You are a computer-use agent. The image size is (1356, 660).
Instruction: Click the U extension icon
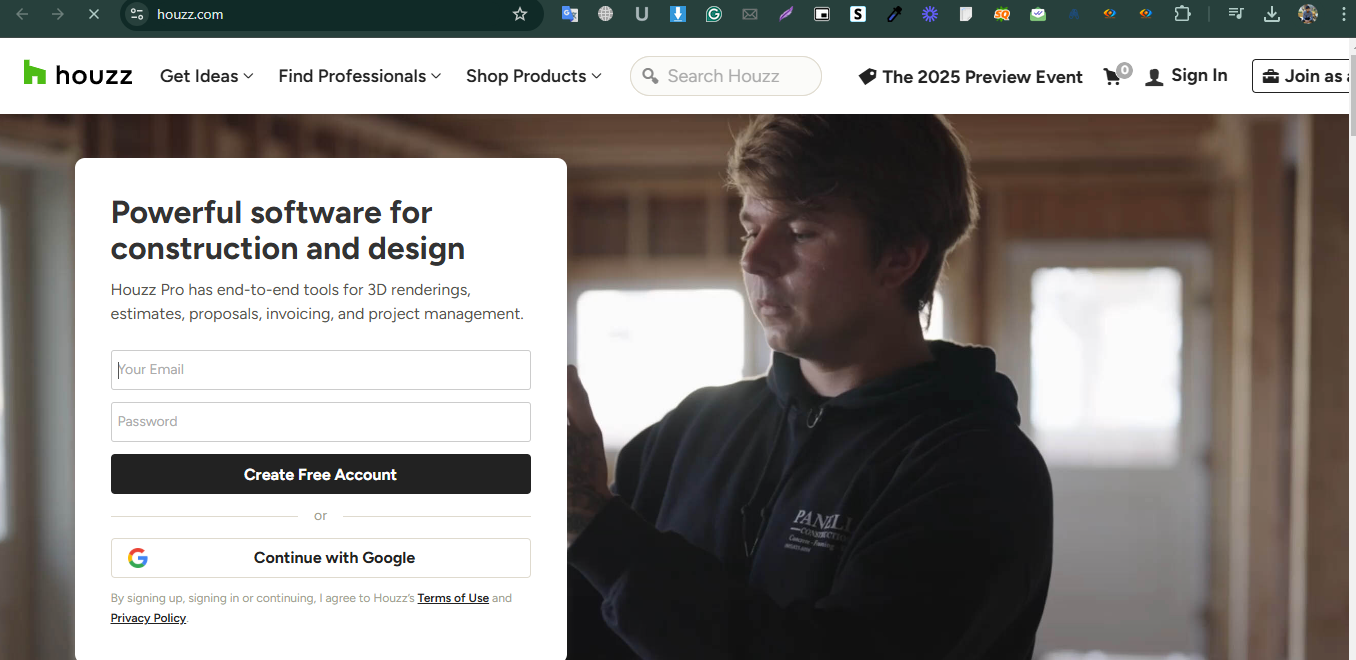[642, 14]
